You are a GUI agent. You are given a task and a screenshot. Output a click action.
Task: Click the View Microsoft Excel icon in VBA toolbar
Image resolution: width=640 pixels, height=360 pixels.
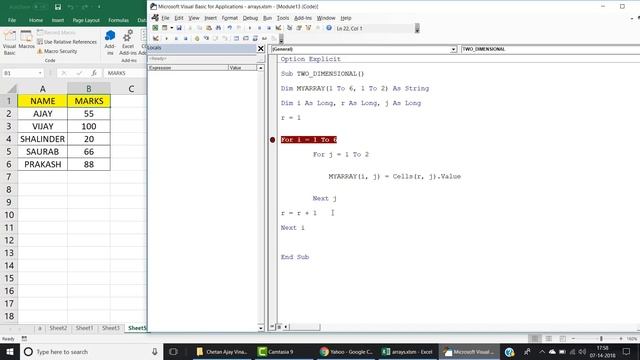[x=156, y=28]
